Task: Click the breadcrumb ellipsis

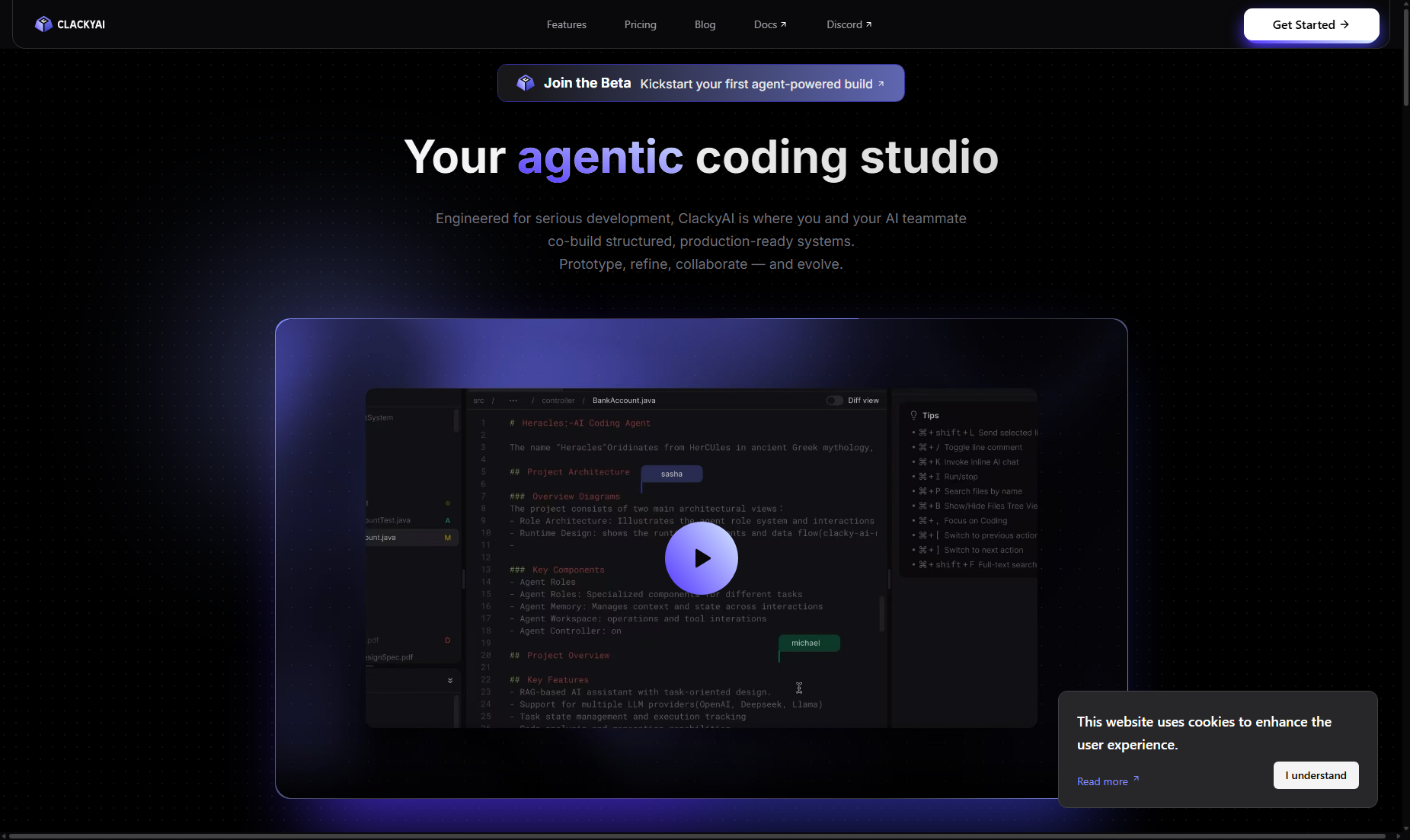Action: coord(513,401)
